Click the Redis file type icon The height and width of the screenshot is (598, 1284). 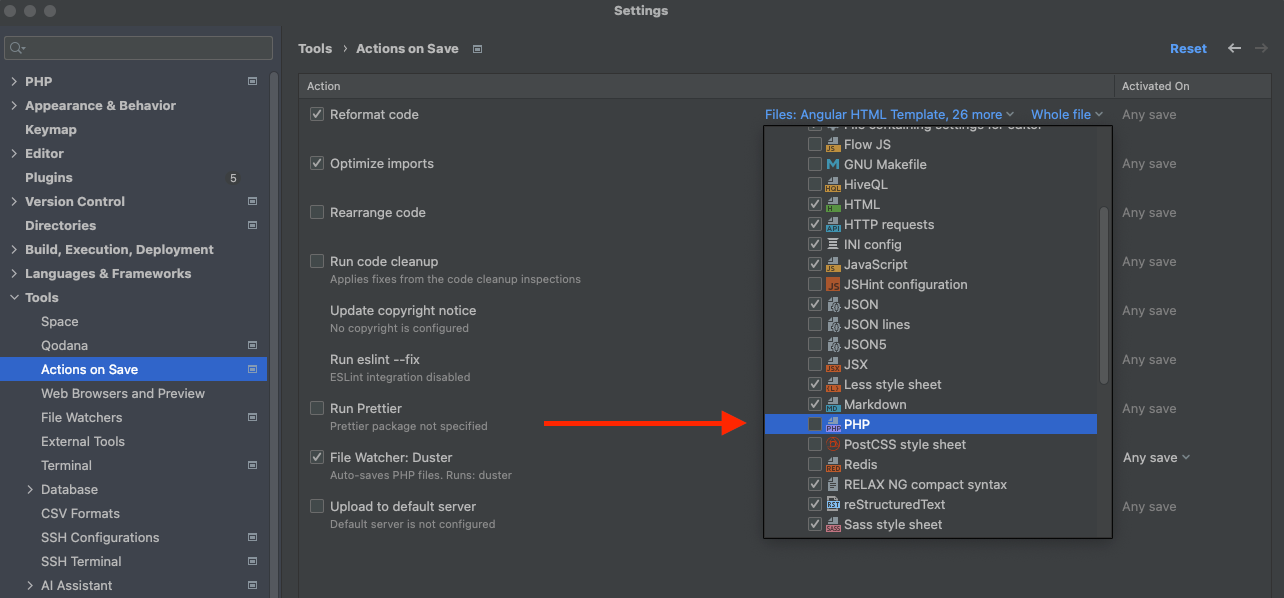(833, 465)
